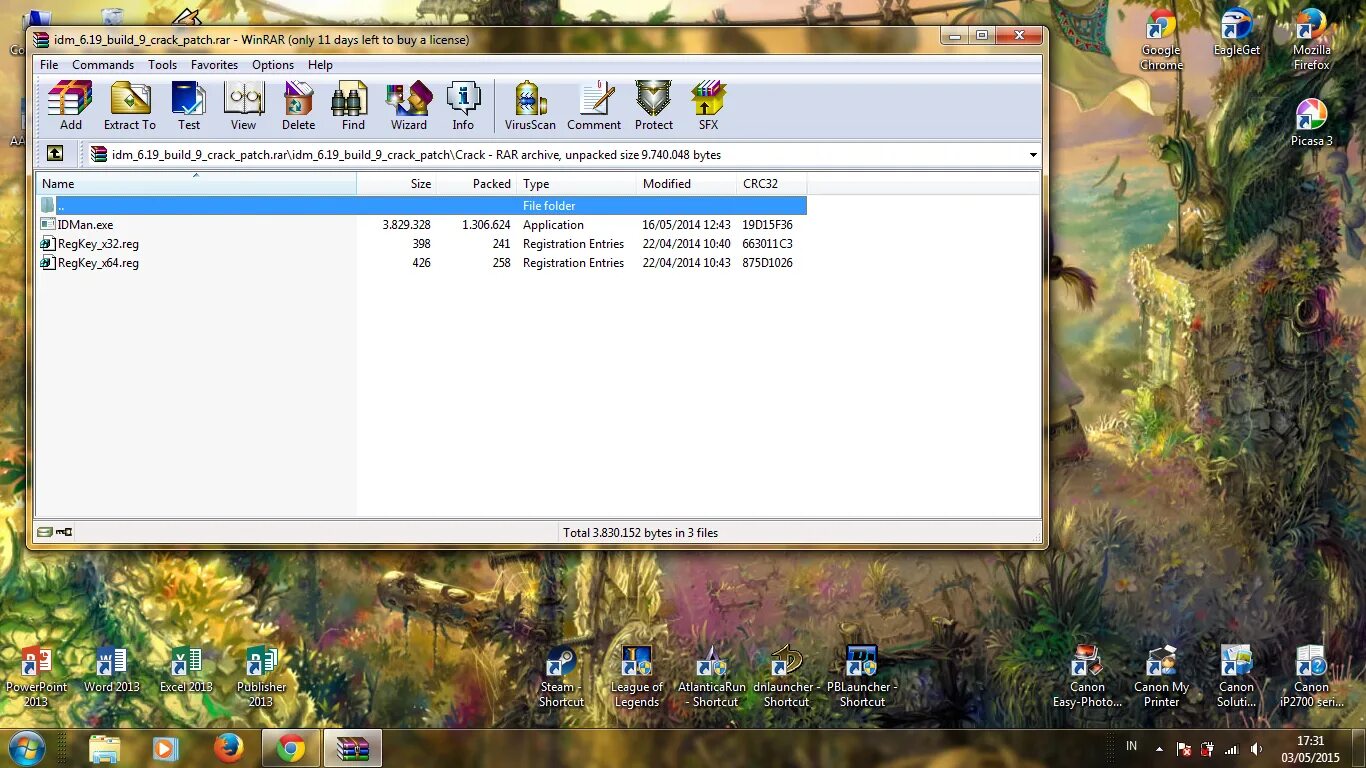Click the Test archive icon
This screenshot has height=768, width=1366.
click(x=189, y=106)
